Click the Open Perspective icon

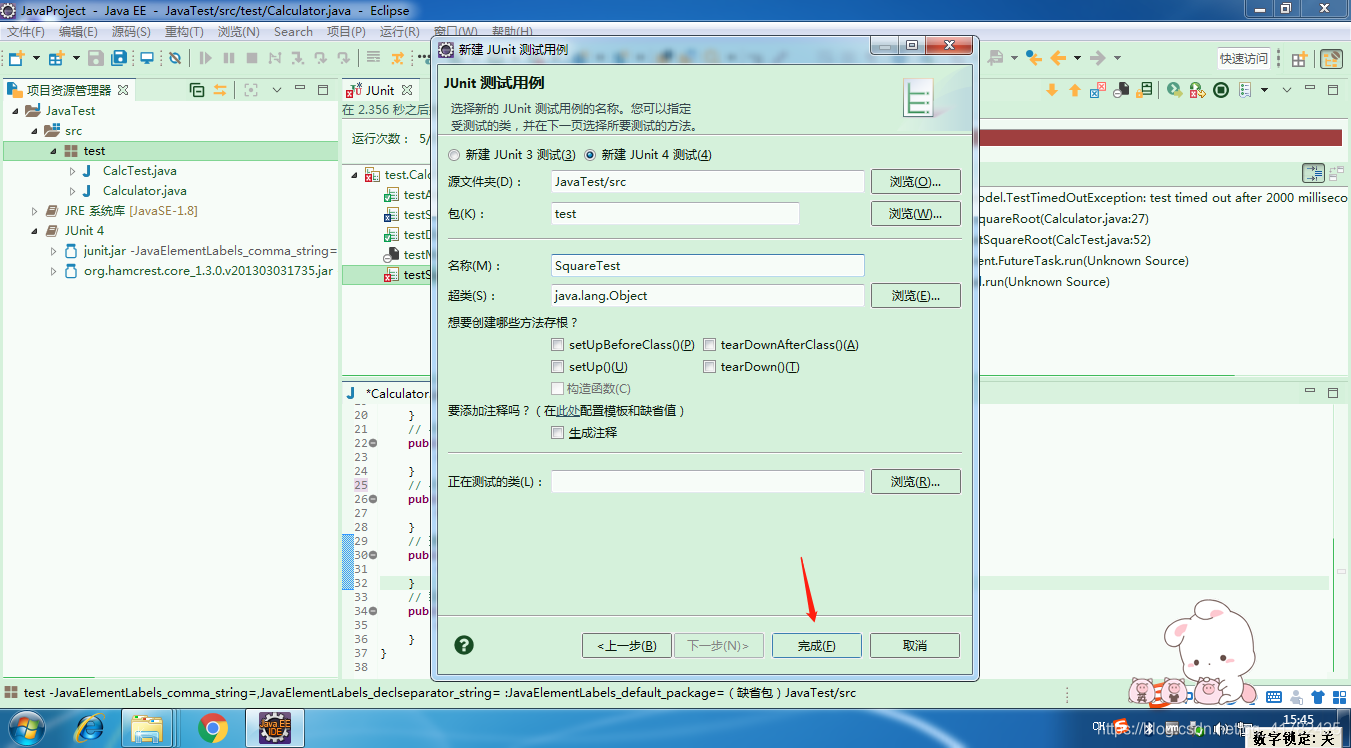point(1299,59)
